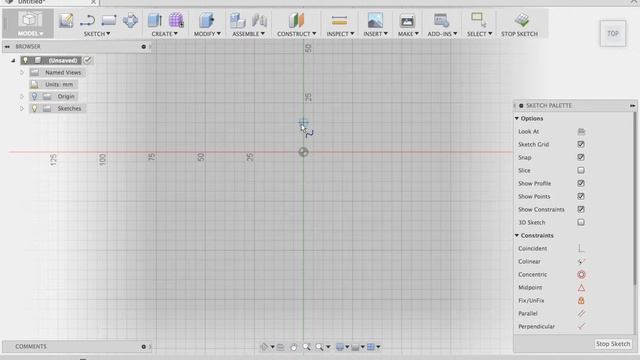Screen dimensions: 640x360
Task: Open the Zoom options dropdown arrow
Action: (x=328, y=347)
